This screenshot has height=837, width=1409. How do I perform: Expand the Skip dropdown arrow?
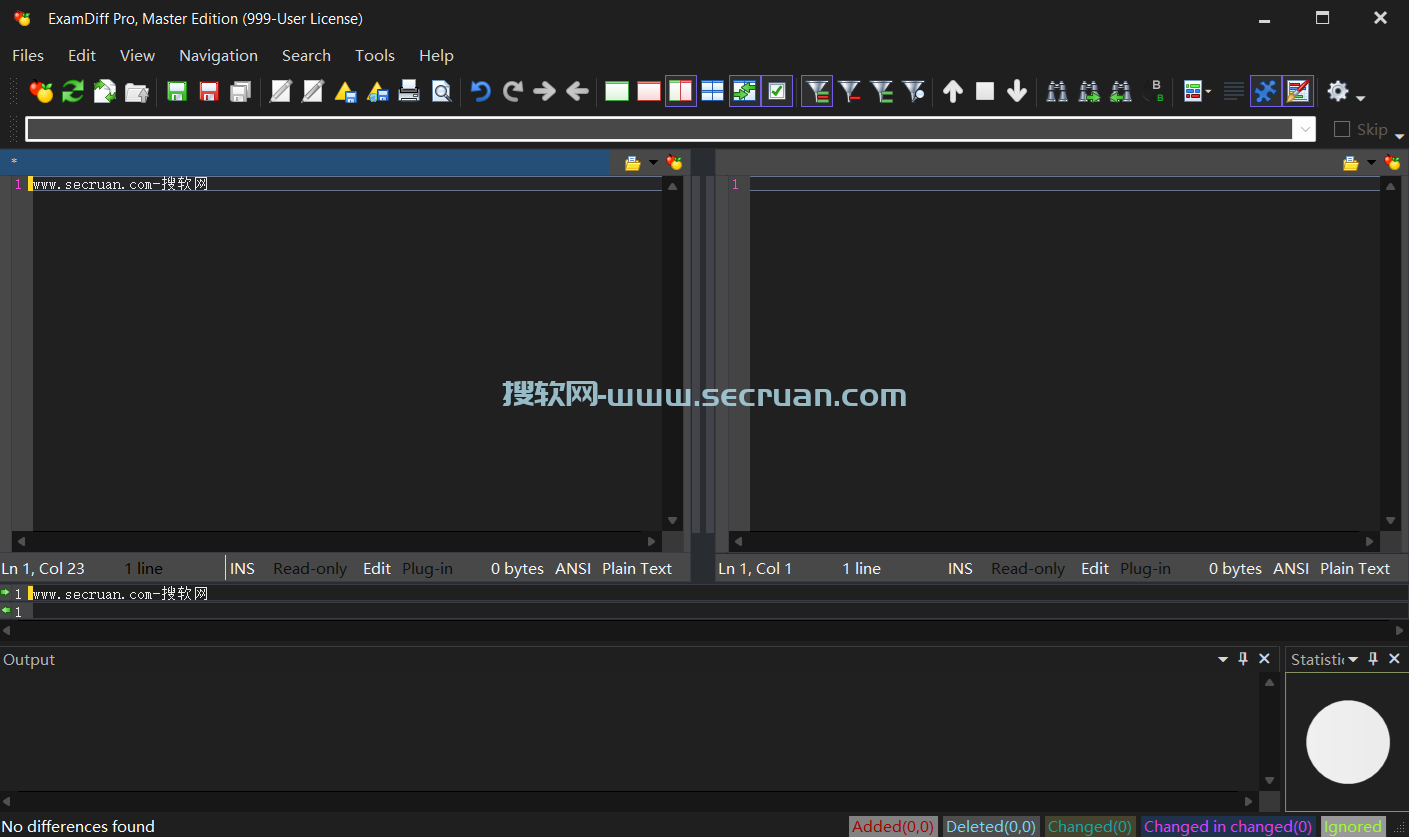tap(1399, 136)
